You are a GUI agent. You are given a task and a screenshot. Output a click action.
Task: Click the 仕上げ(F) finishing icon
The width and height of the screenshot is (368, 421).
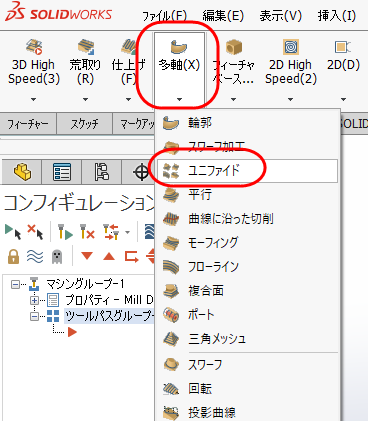coord(128,47)
